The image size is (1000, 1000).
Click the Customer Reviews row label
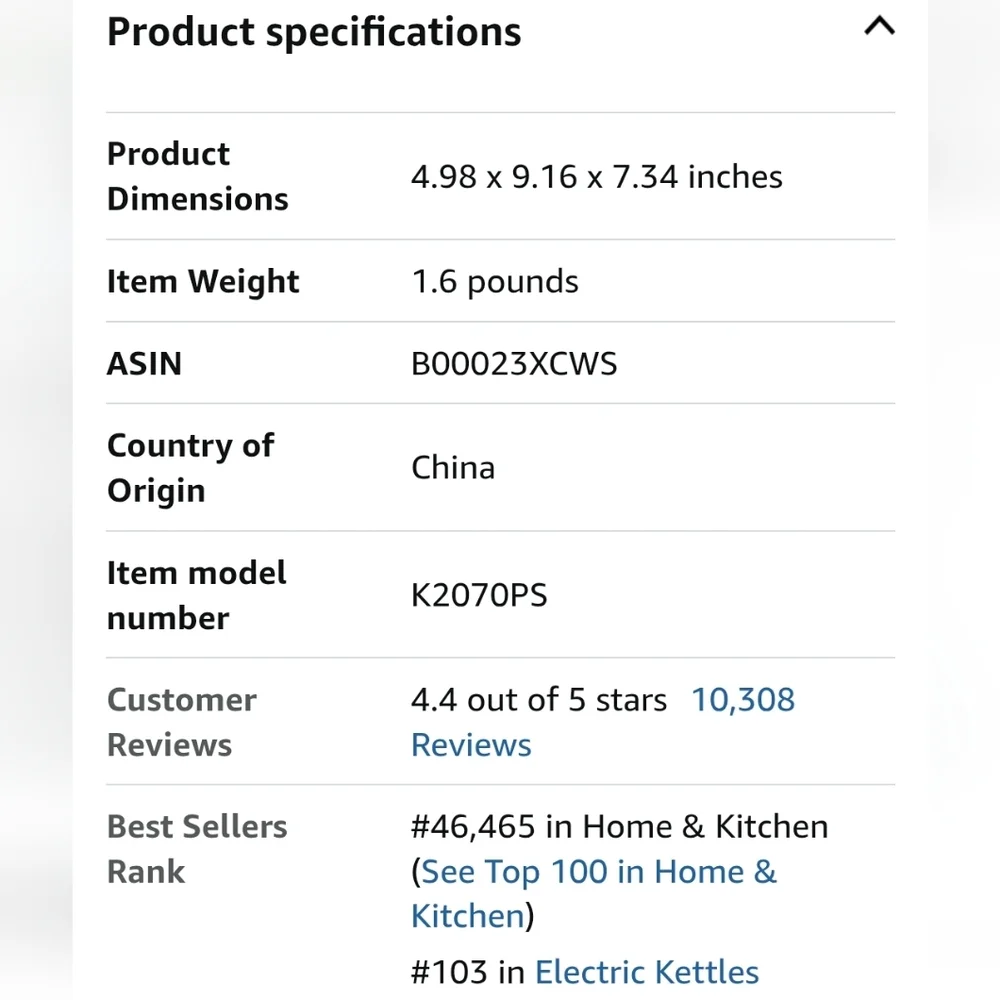pos(182,722)
